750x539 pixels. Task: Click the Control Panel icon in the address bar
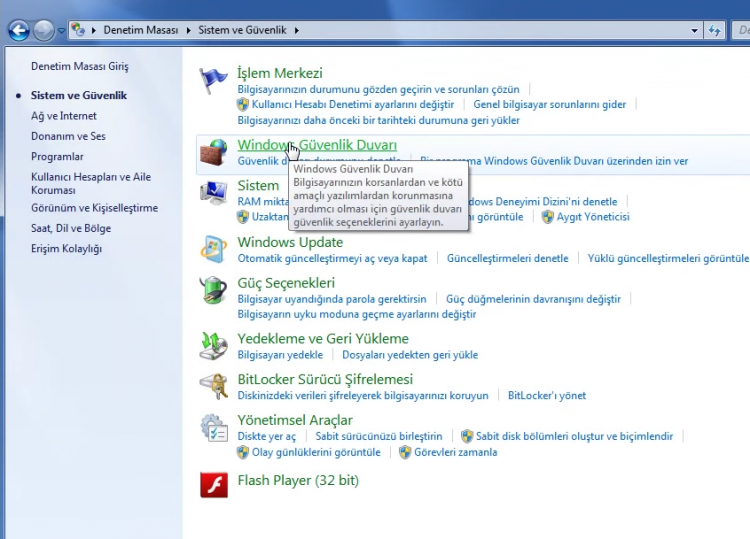78,30
